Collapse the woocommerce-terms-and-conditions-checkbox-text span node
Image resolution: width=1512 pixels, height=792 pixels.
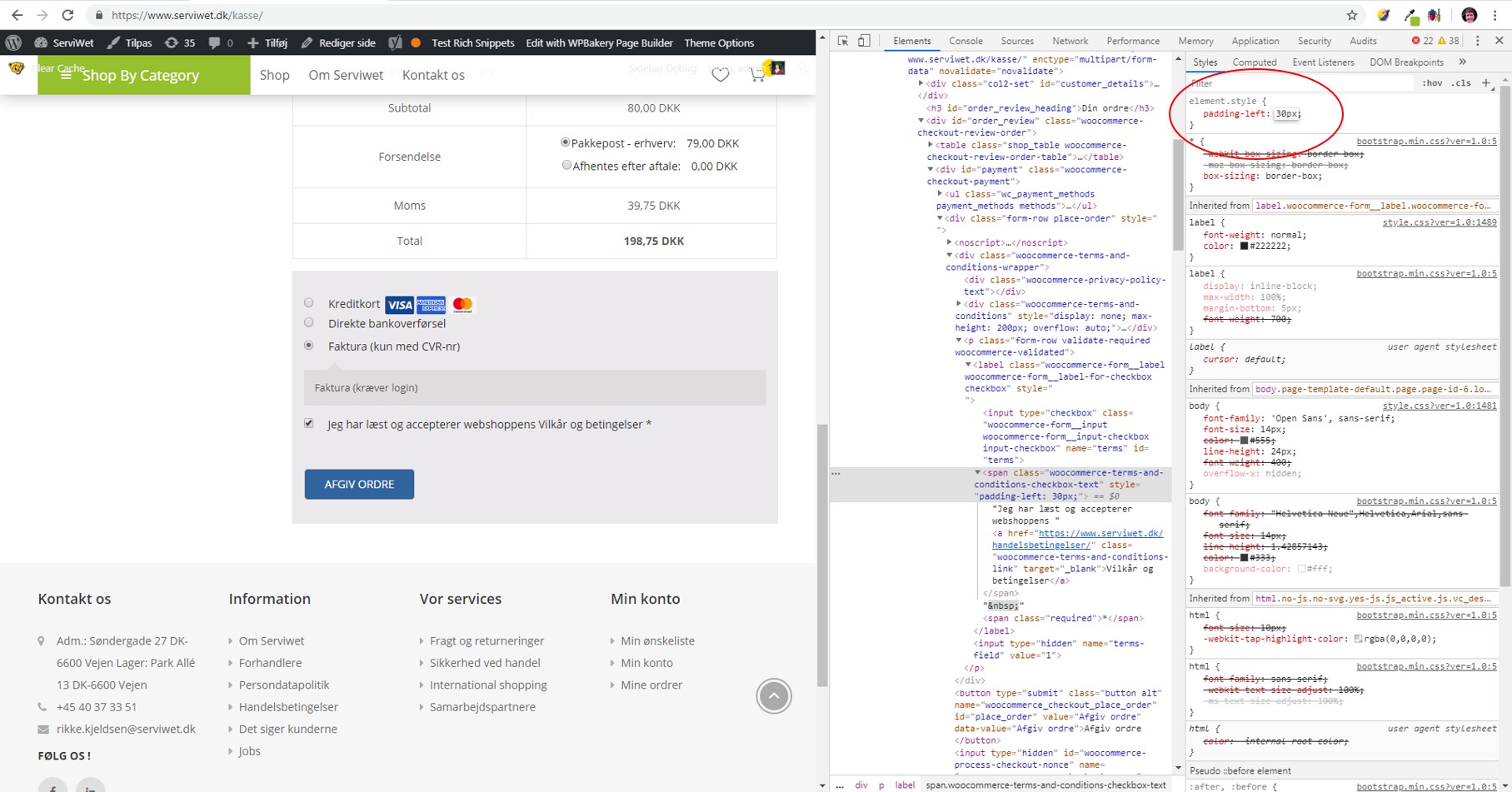(978, 472)
